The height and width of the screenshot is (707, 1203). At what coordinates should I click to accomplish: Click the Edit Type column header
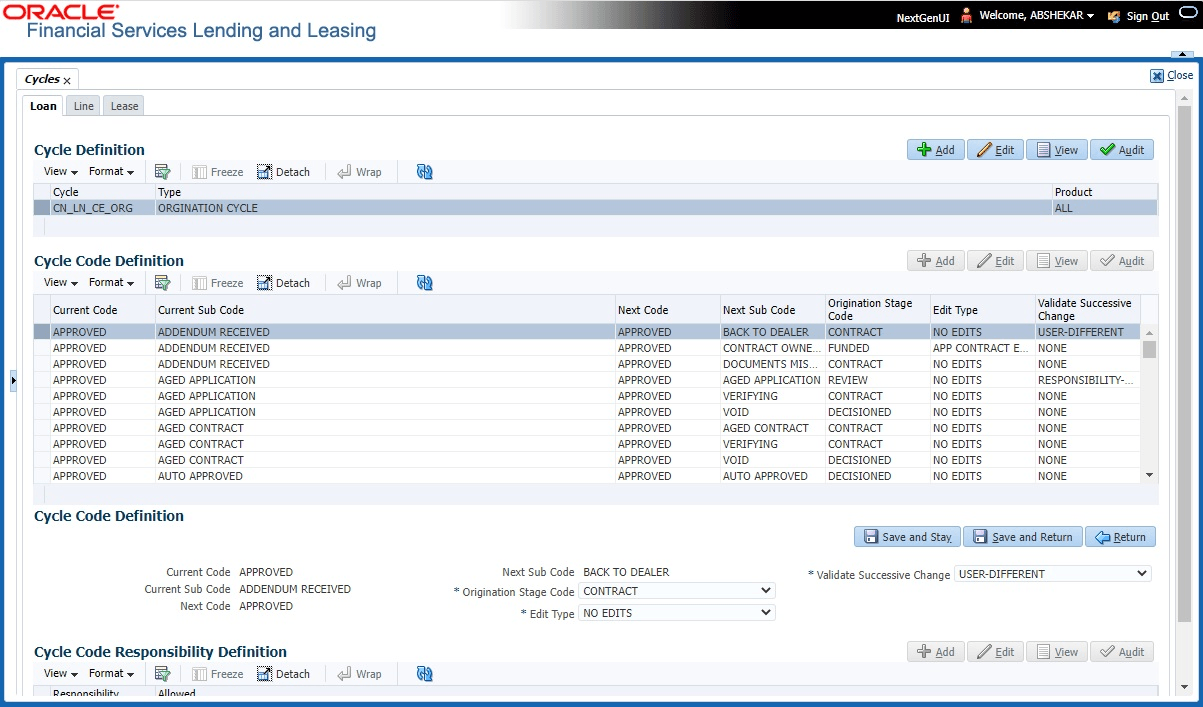point(982,310)
